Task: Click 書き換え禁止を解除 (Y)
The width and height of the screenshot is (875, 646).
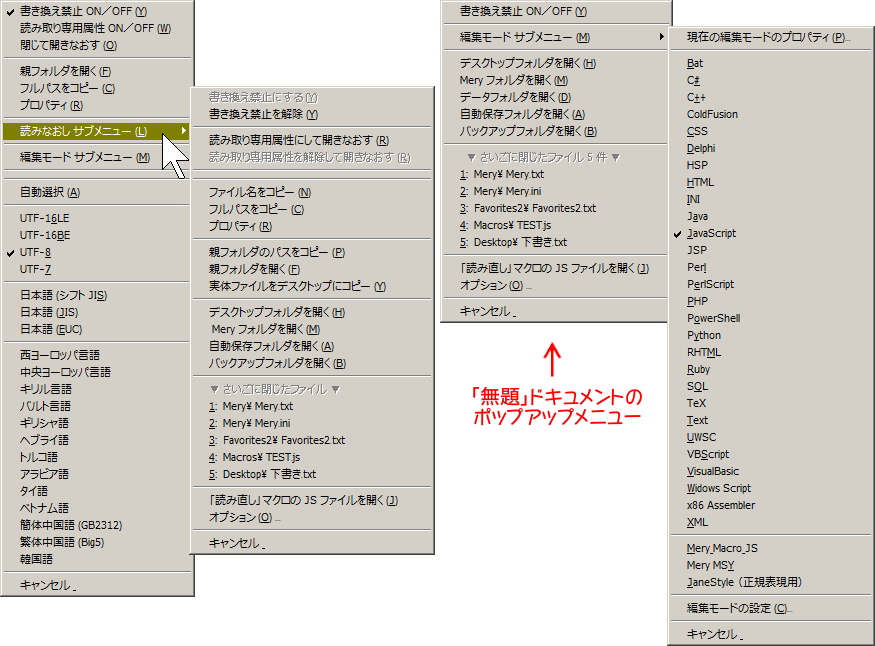Action: point(262,114)
